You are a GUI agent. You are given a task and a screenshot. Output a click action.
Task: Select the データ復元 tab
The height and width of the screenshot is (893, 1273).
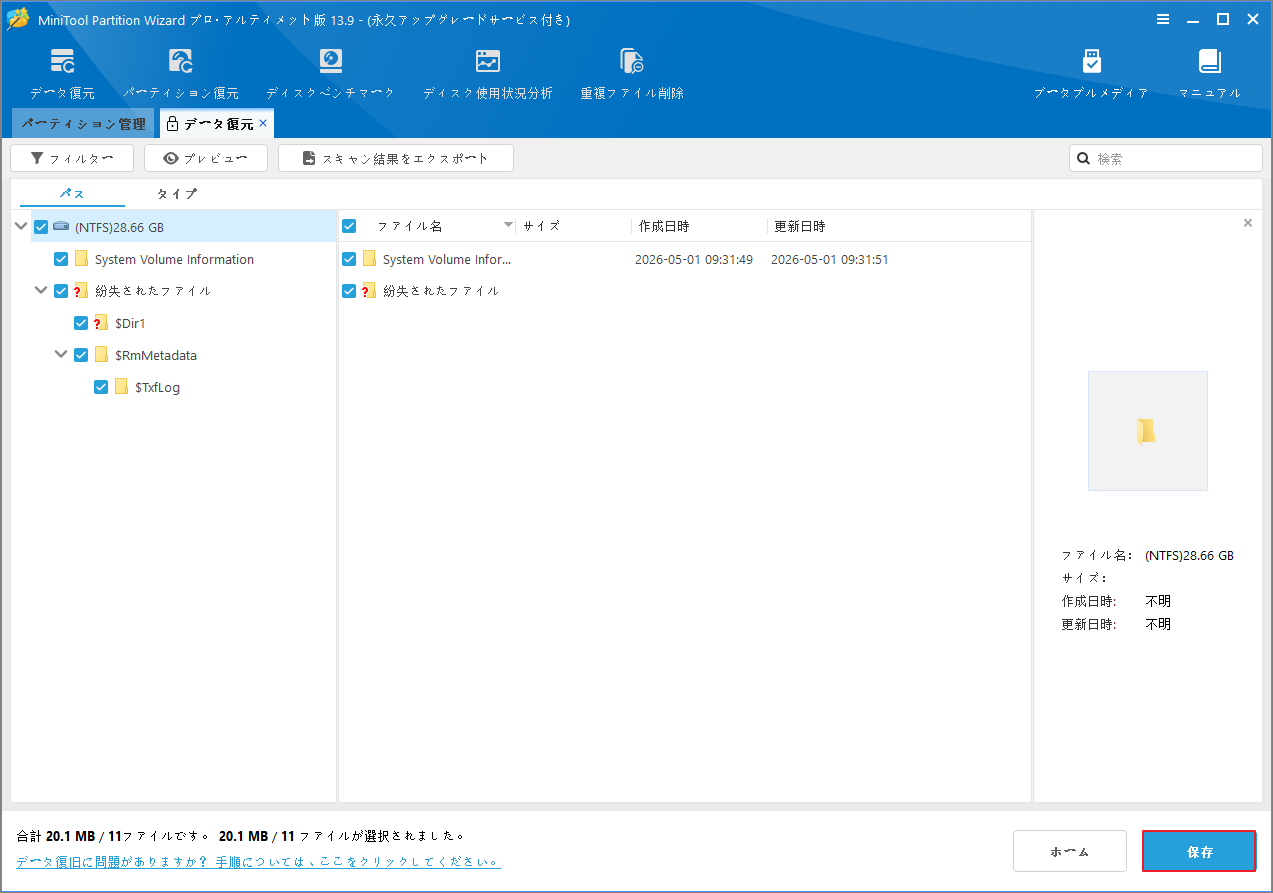coord(218,124)
